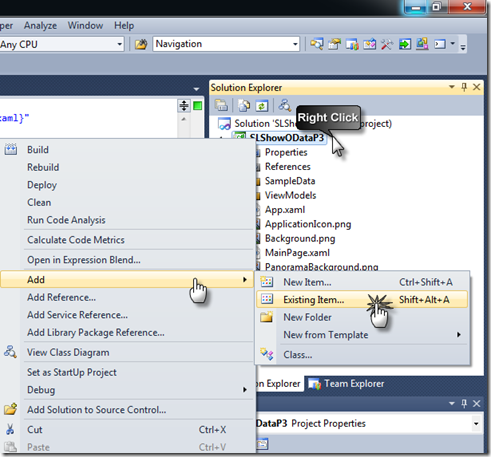
Task: Click the Find in Files icon beside Navigation box
Action: coord(317,44)
